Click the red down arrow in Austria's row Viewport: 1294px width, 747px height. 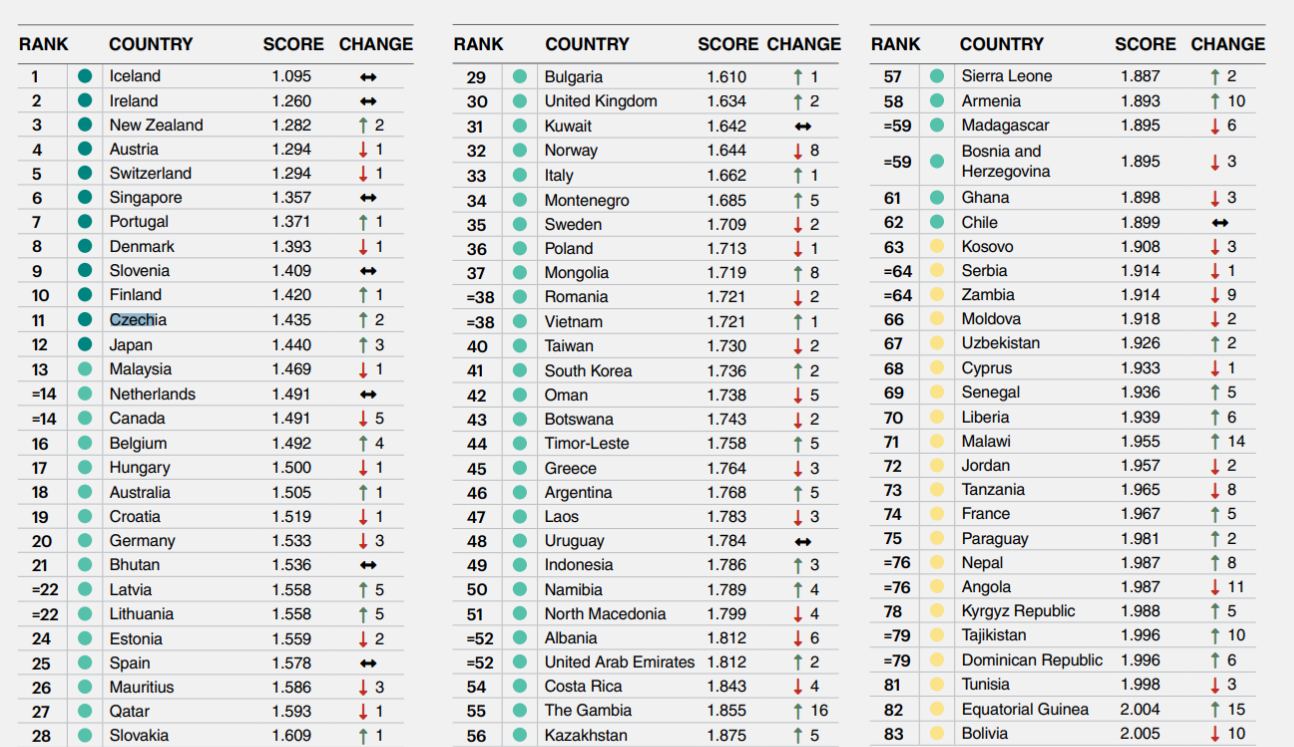365,149
